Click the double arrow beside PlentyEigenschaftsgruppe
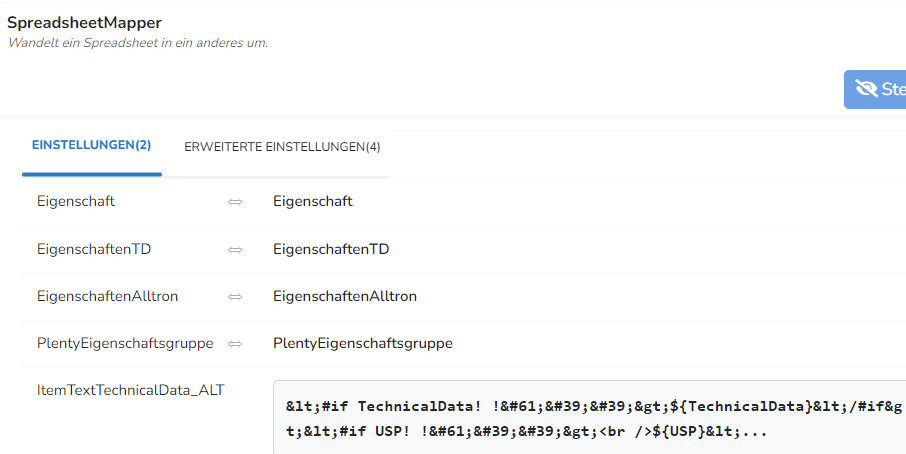Viewport: 906px width, 454px height. pyautogui.click(x=235, y=344)
